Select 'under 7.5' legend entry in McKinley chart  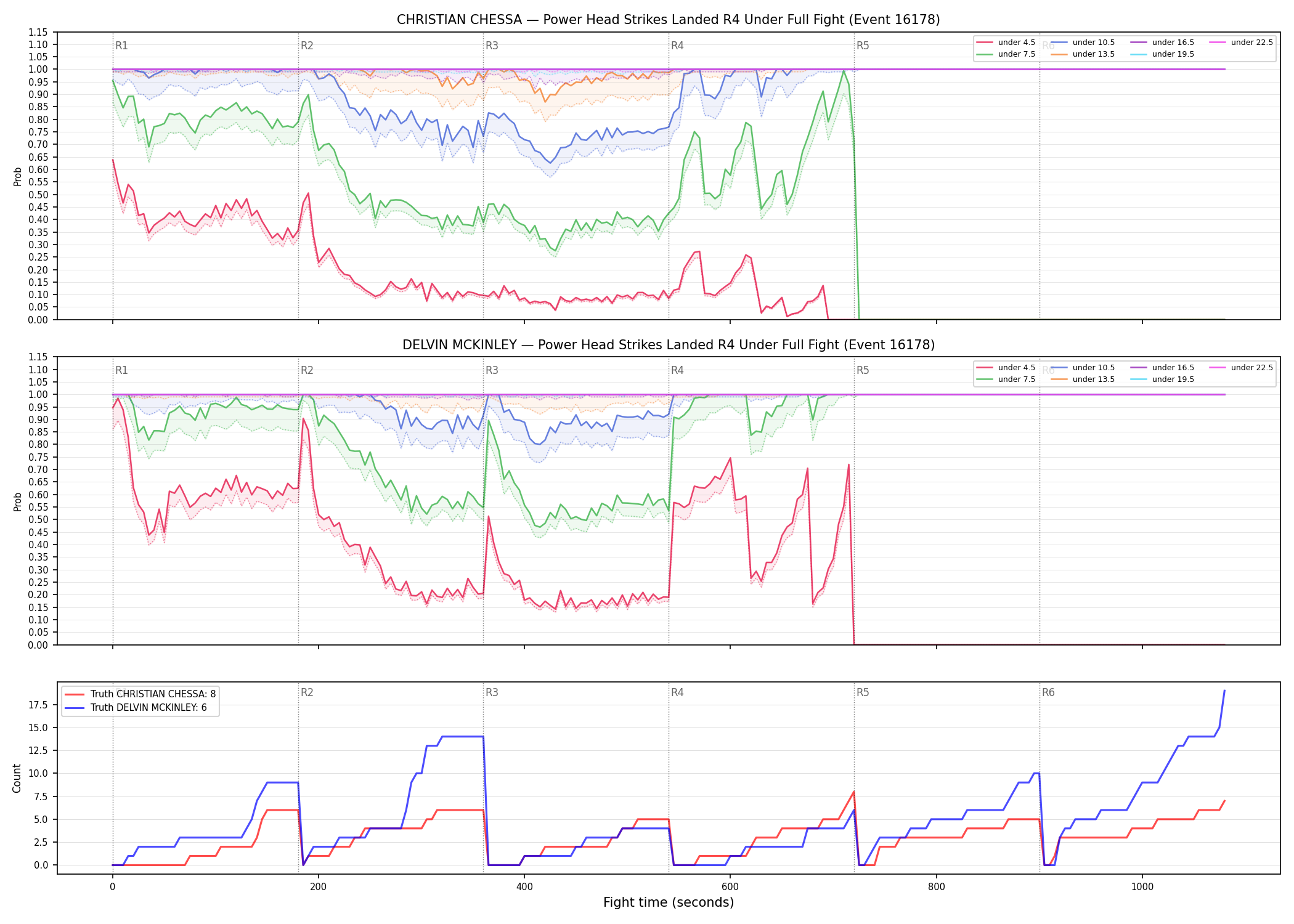pos(1006,379)
